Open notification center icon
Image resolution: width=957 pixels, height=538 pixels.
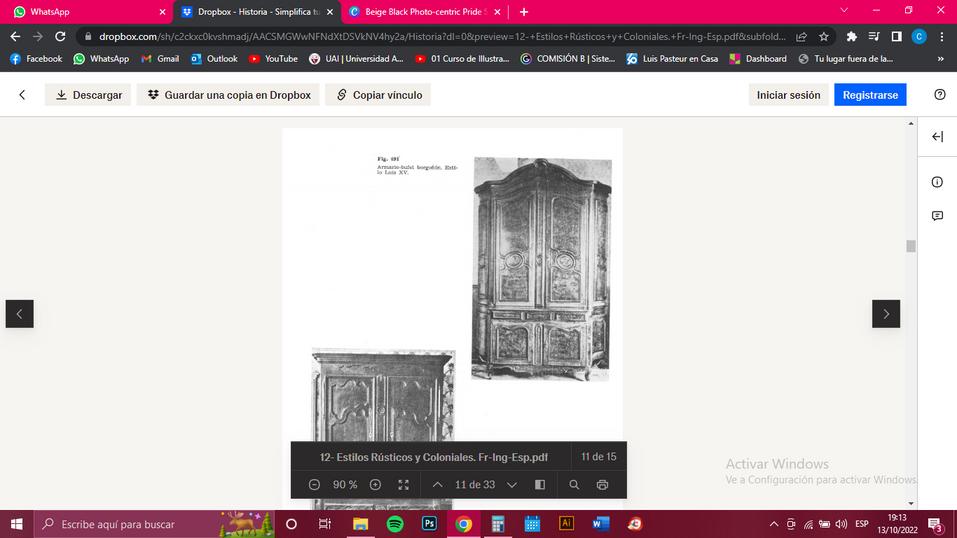pyautogui.click(x=935, y=525)
